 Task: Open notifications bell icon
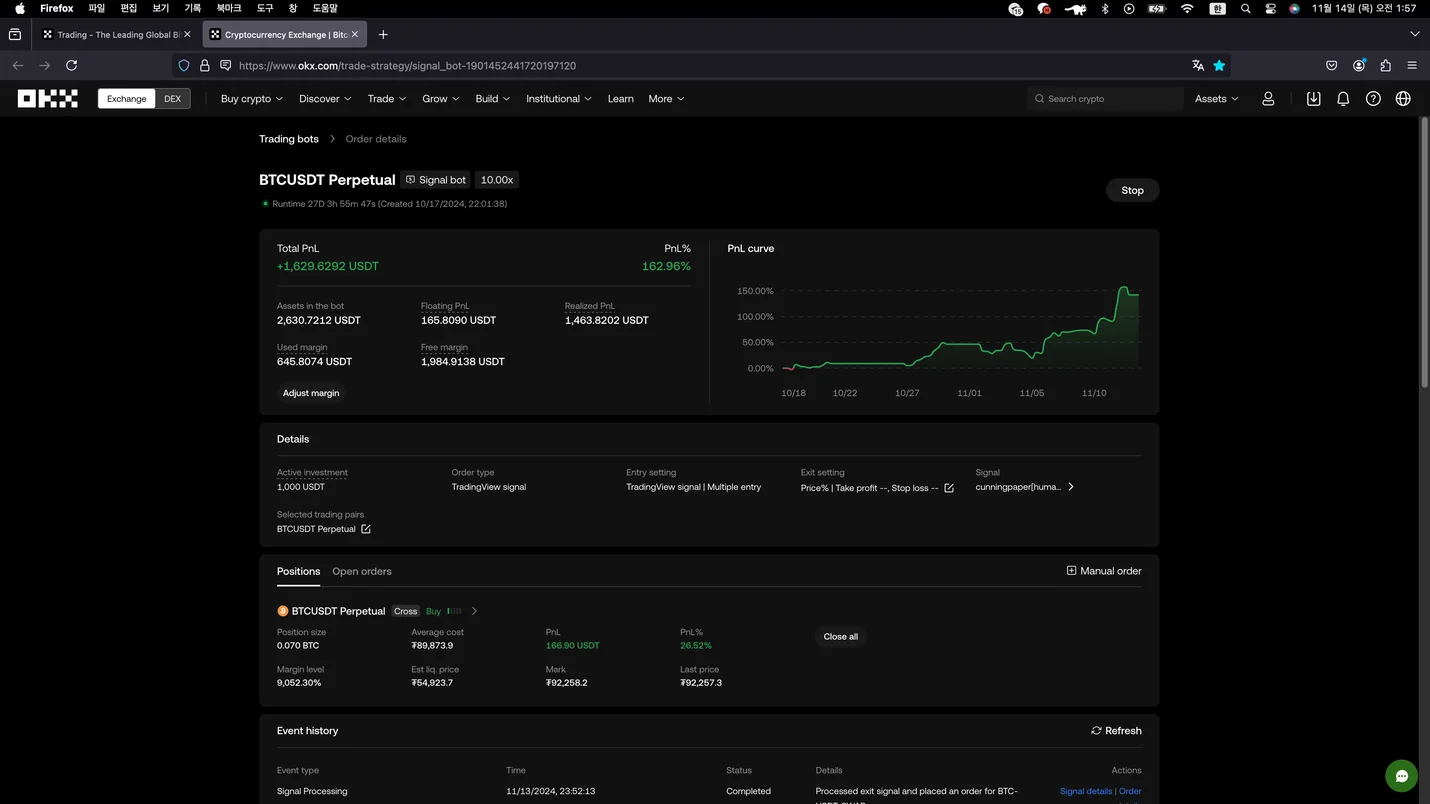pos(1343,99)
